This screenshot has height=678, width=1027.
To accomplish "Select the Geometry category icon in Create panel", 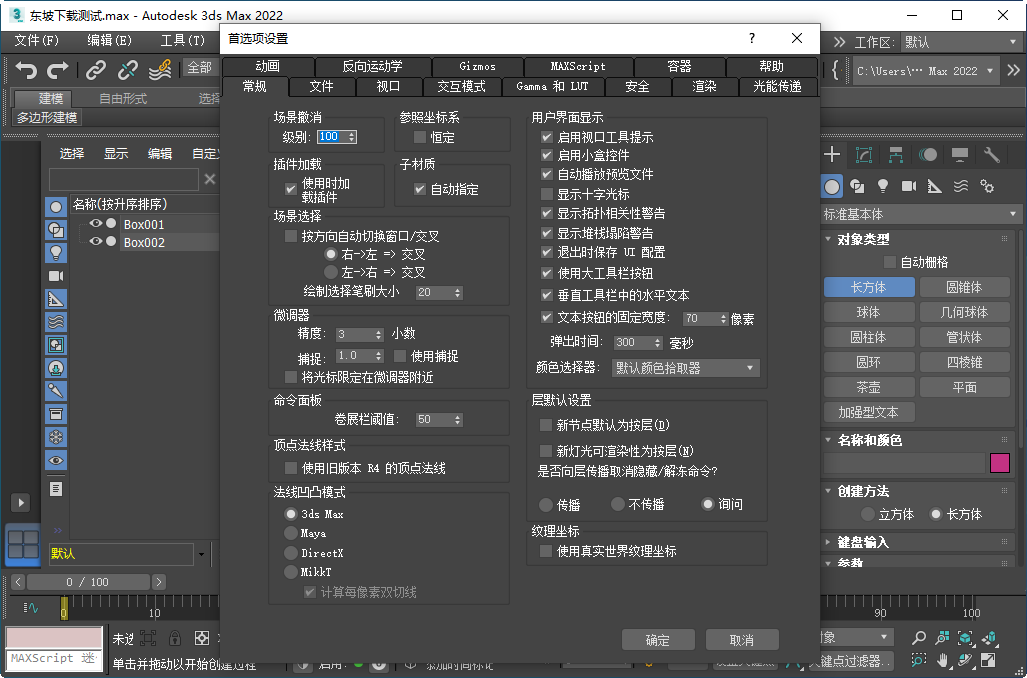I will pyautogui.click(x=832, y=186).
